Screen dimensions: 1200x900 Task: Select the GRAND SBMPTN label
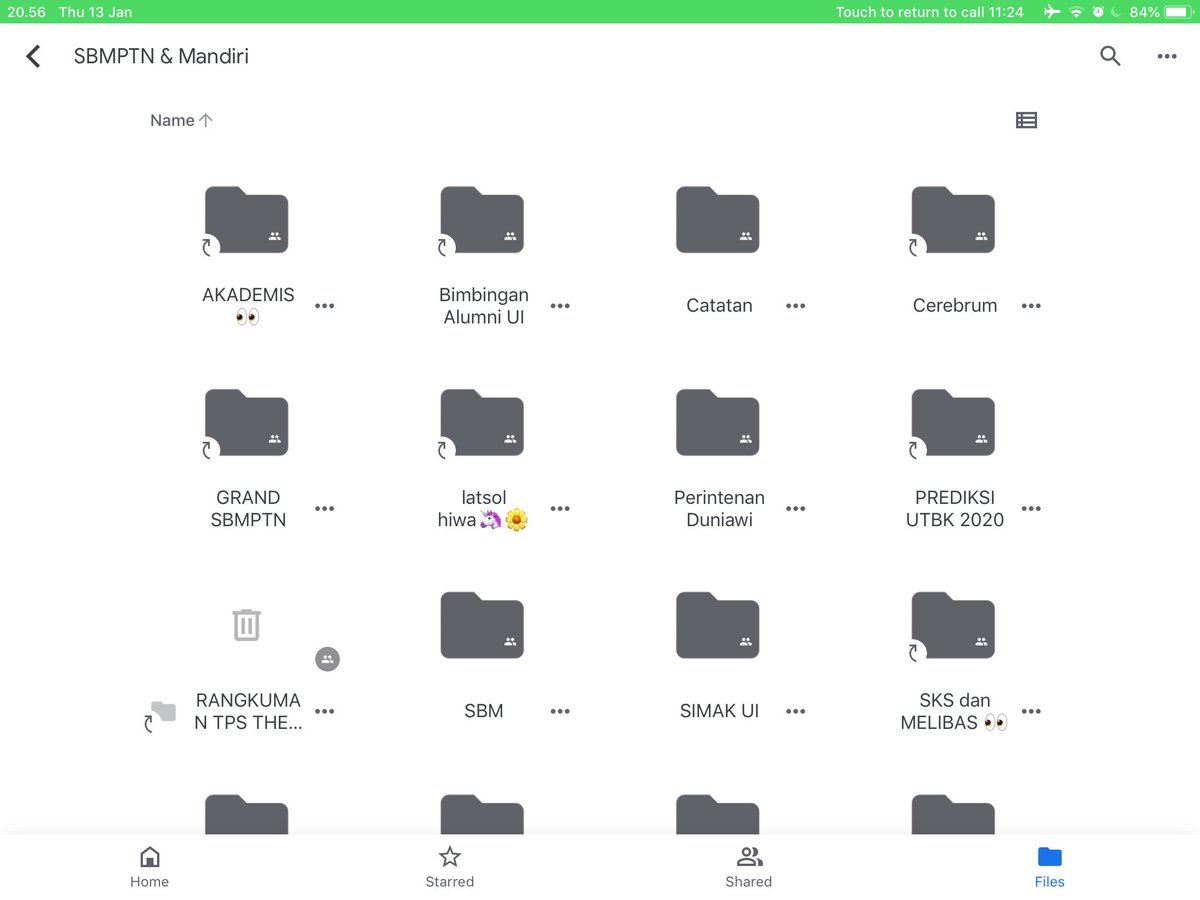point(248,509)
